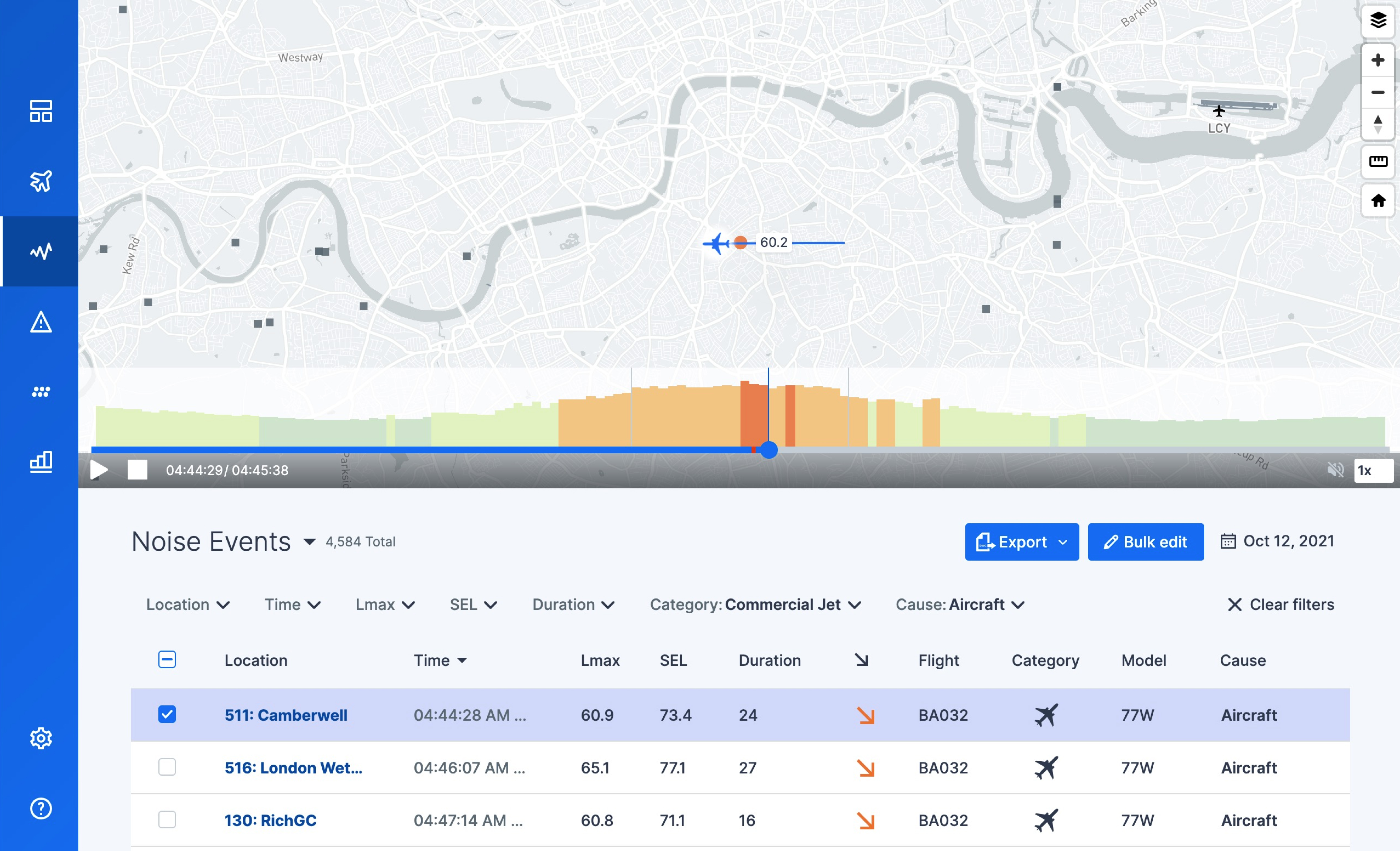Viewport: 1400px width, 851px height.
Task: Open the flights sidebar section
Action: [x=40, y=181]
